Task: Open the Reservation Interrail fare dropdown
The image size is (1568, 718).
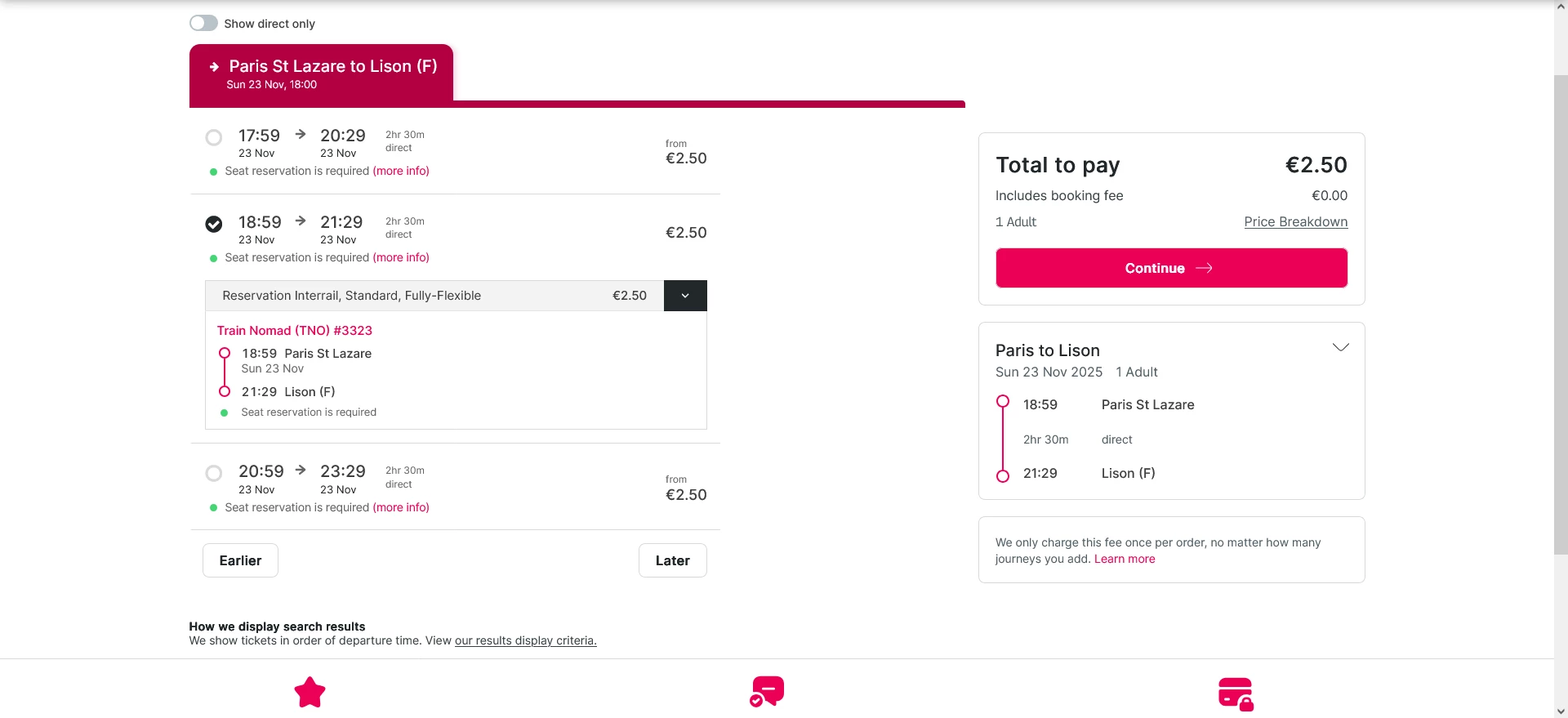Action: [x=685, y=296]
